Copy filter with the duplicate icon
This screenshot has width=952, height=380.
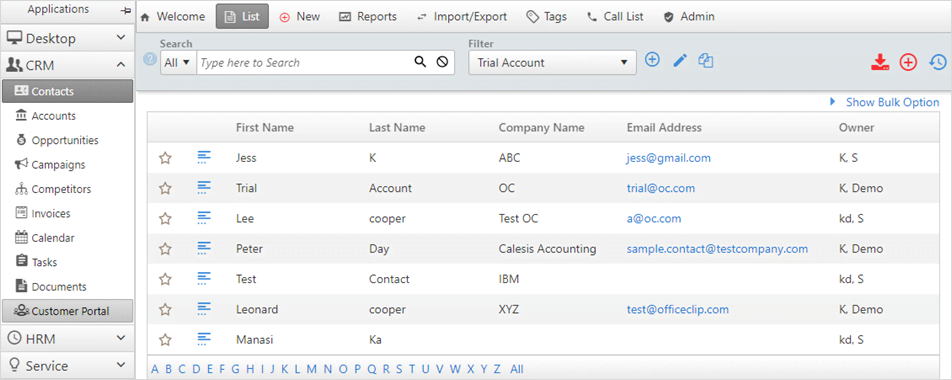click(706, 60)
